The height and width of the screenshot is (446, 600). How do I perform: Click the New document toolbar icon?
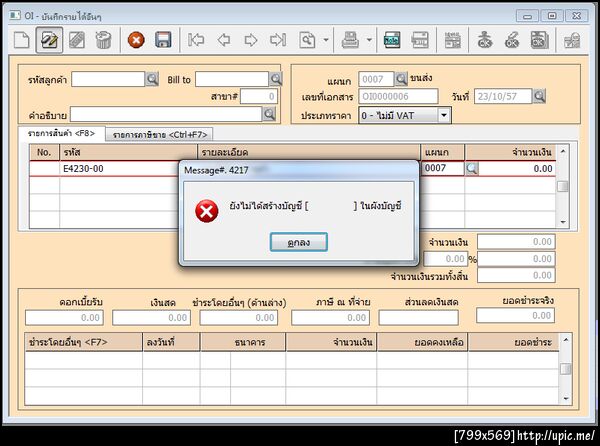click(21, 40)
